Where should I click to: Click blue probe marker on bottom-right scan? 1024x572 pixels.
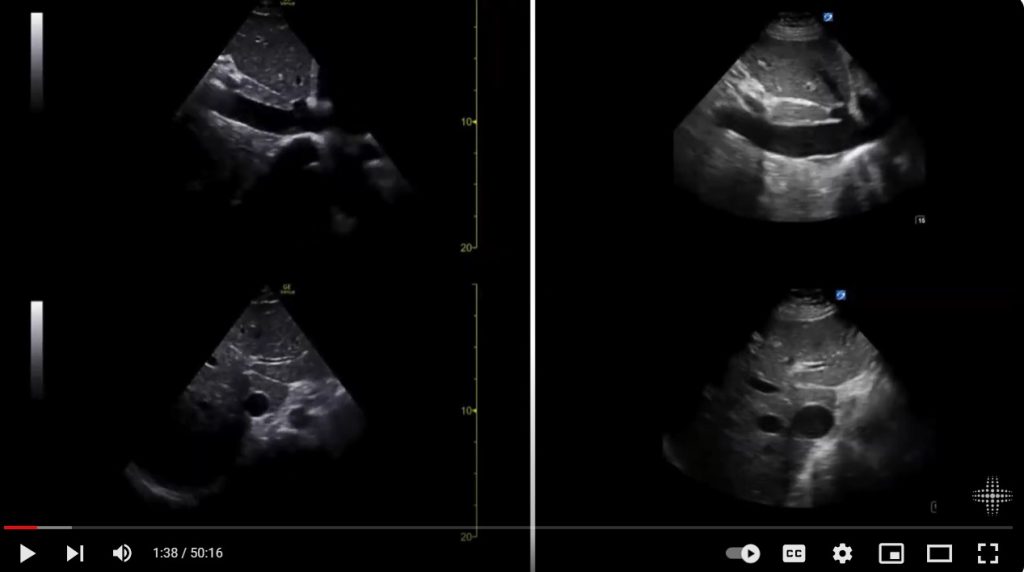tap(842, 295)
